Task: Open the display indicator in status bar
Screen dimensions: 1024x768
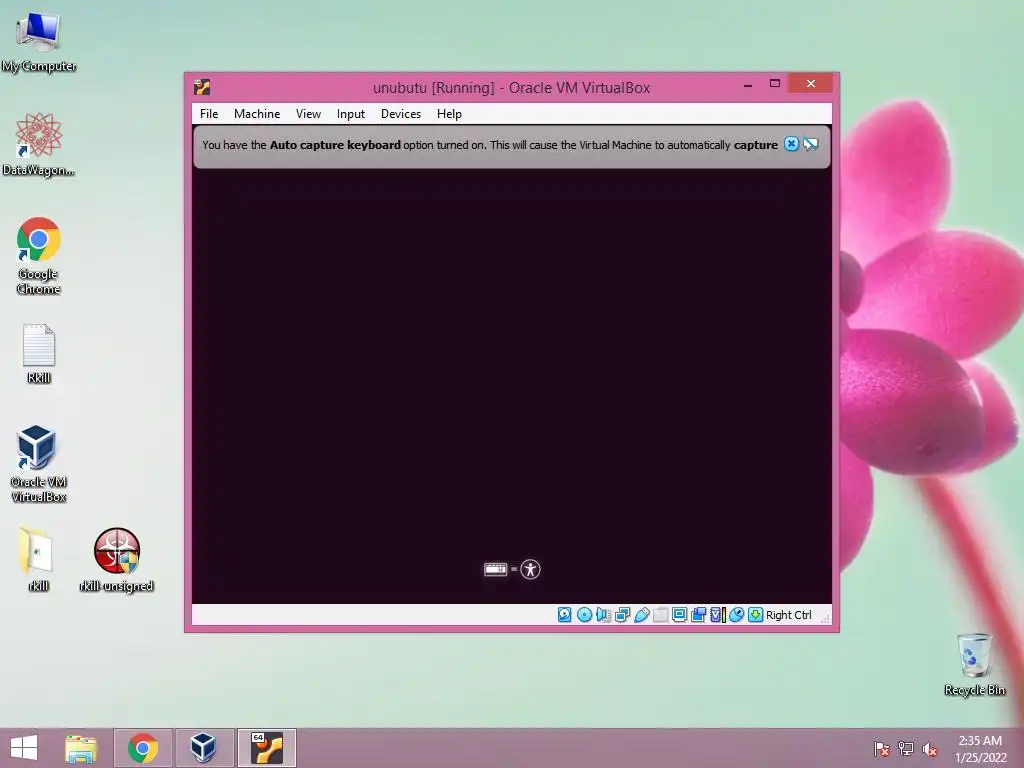Action: [x=679, y=615]
